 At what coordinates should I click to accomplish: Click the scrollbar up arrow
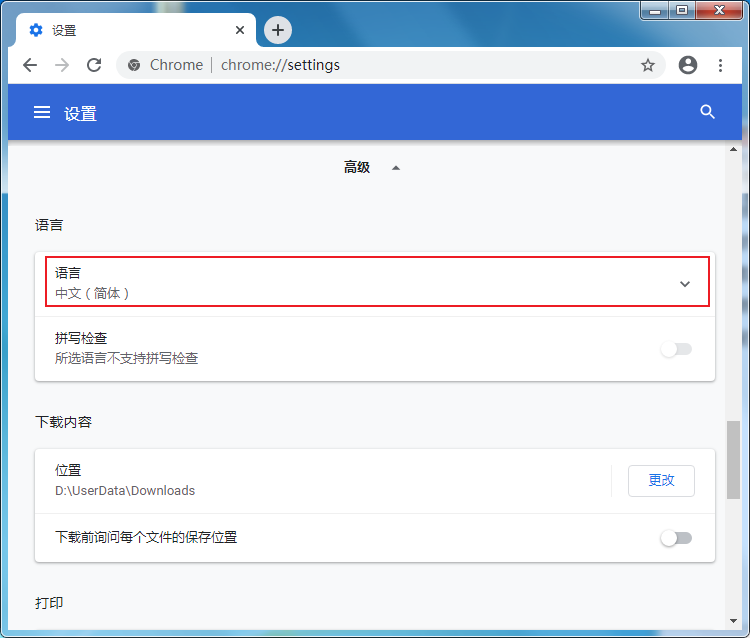click(733, 149)
